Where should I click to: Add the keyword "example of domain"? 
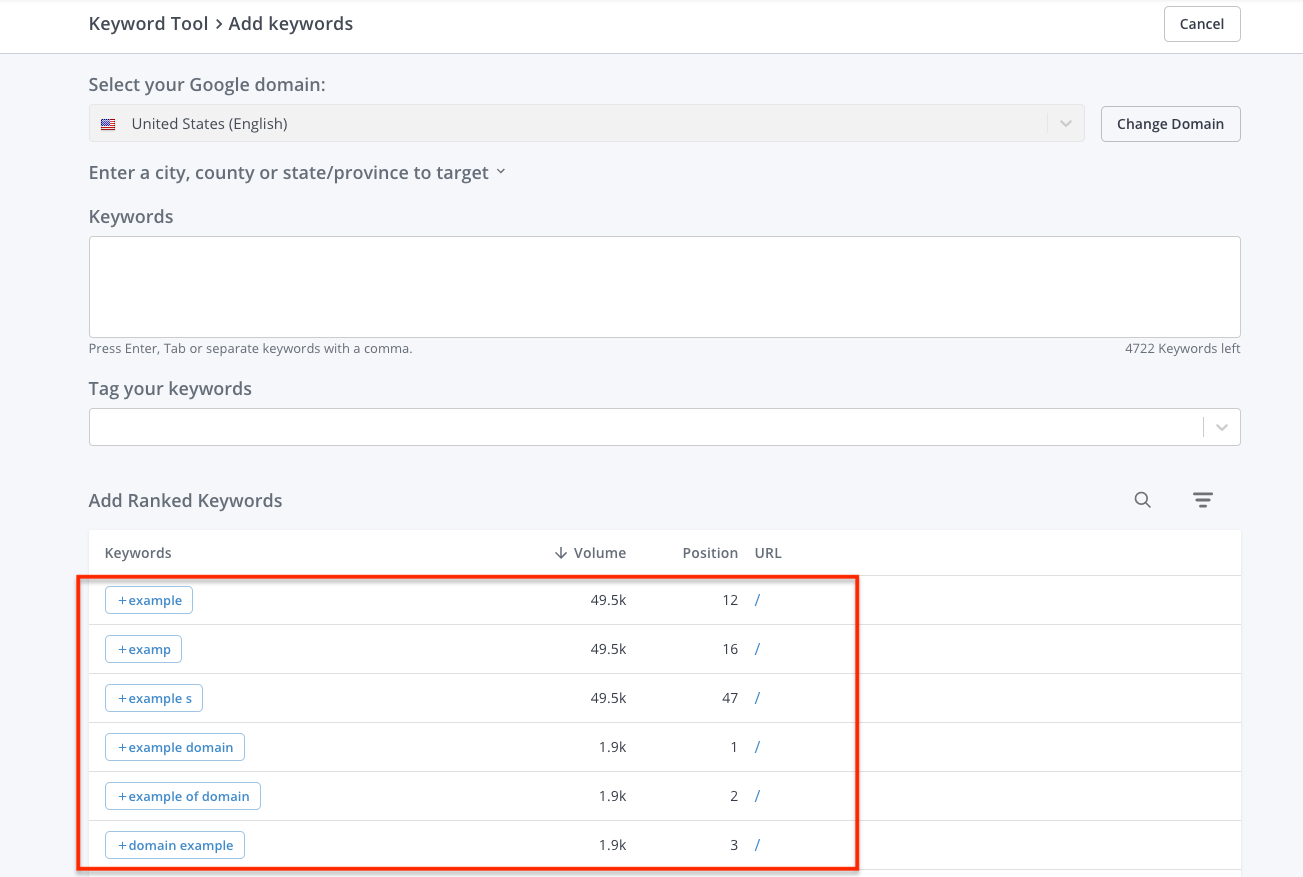point(183,796)
